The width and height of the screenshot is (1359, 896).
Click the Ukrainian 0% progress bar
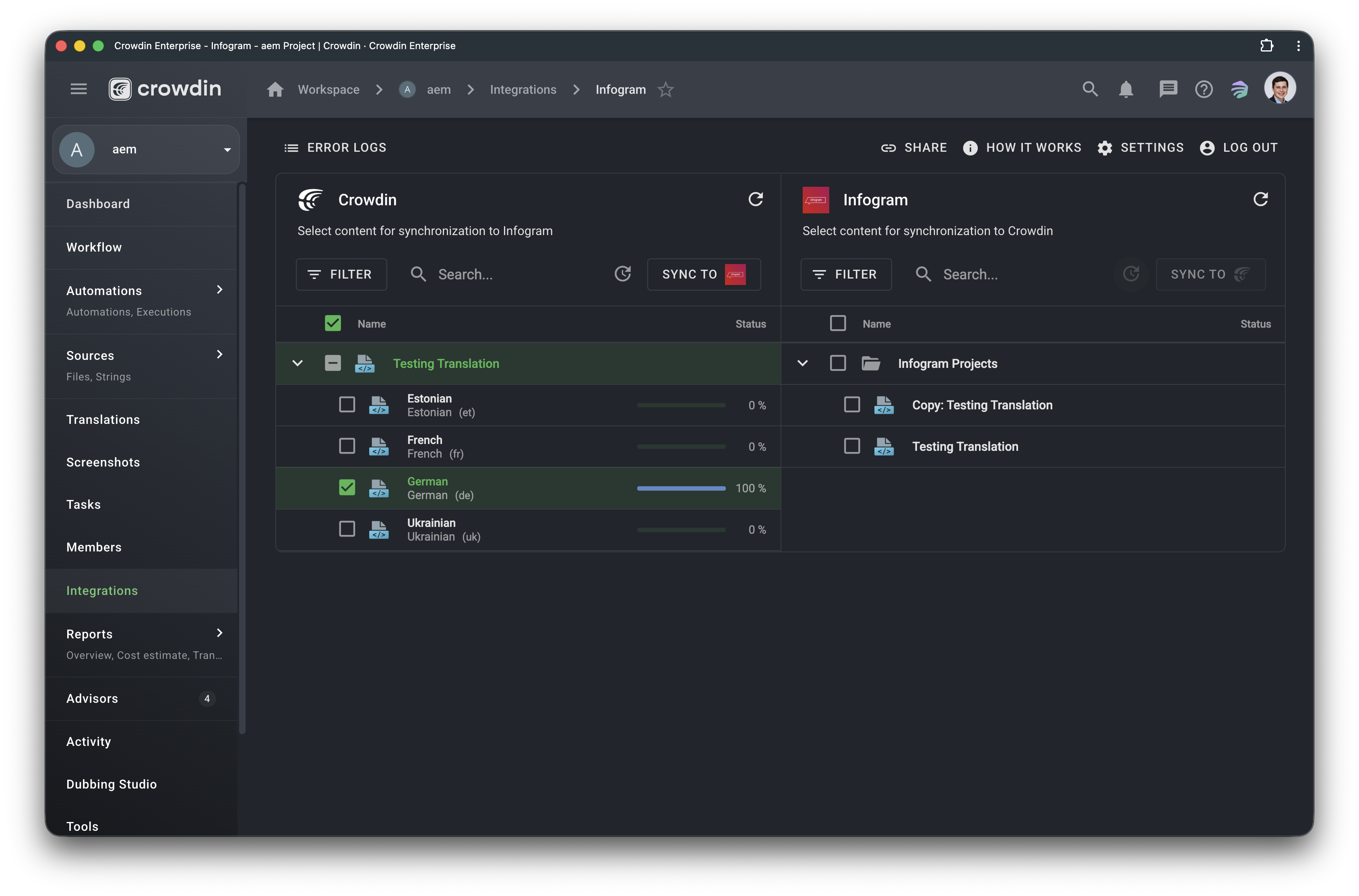[681, 530]
